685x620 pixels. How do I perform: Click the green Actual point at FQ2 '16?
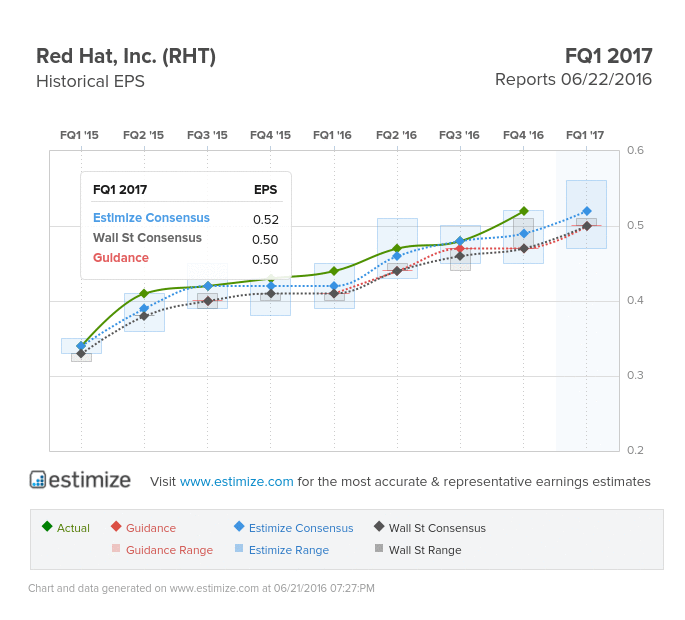click(x=397, y=249)
